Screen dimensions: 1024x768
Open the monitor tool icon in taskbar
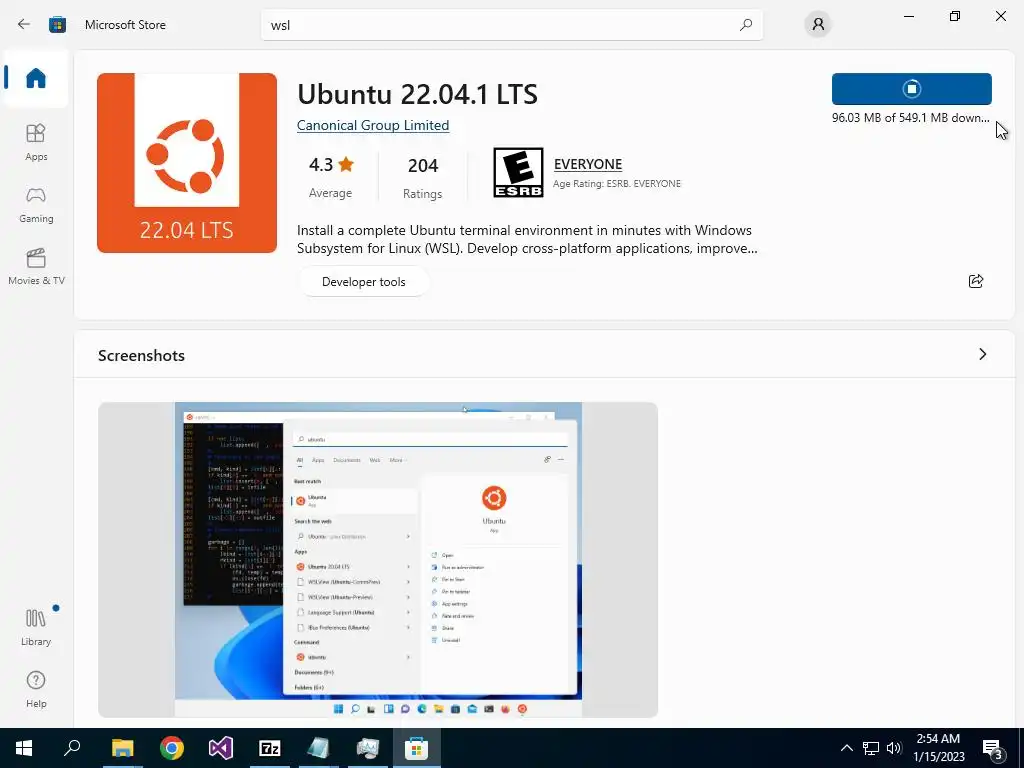pyautogui.click(x=368, y=748)
